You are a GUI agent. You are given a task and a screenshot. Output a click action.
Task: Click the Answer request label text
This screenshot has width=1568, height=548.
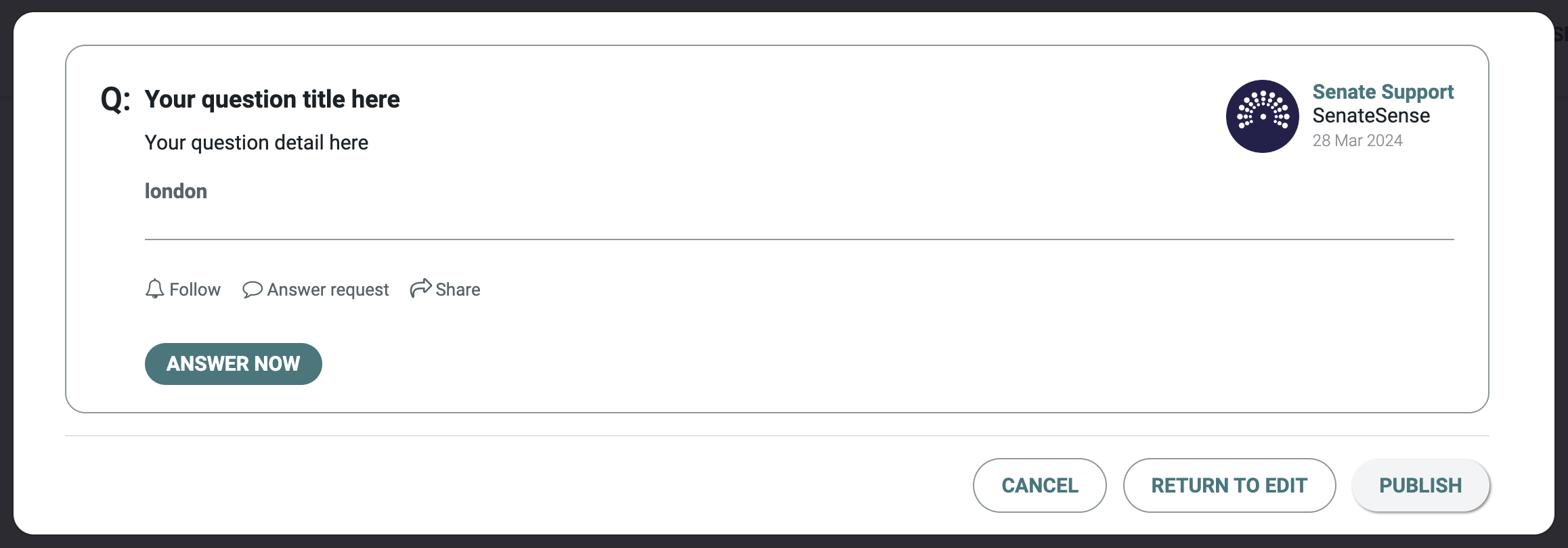328,290
